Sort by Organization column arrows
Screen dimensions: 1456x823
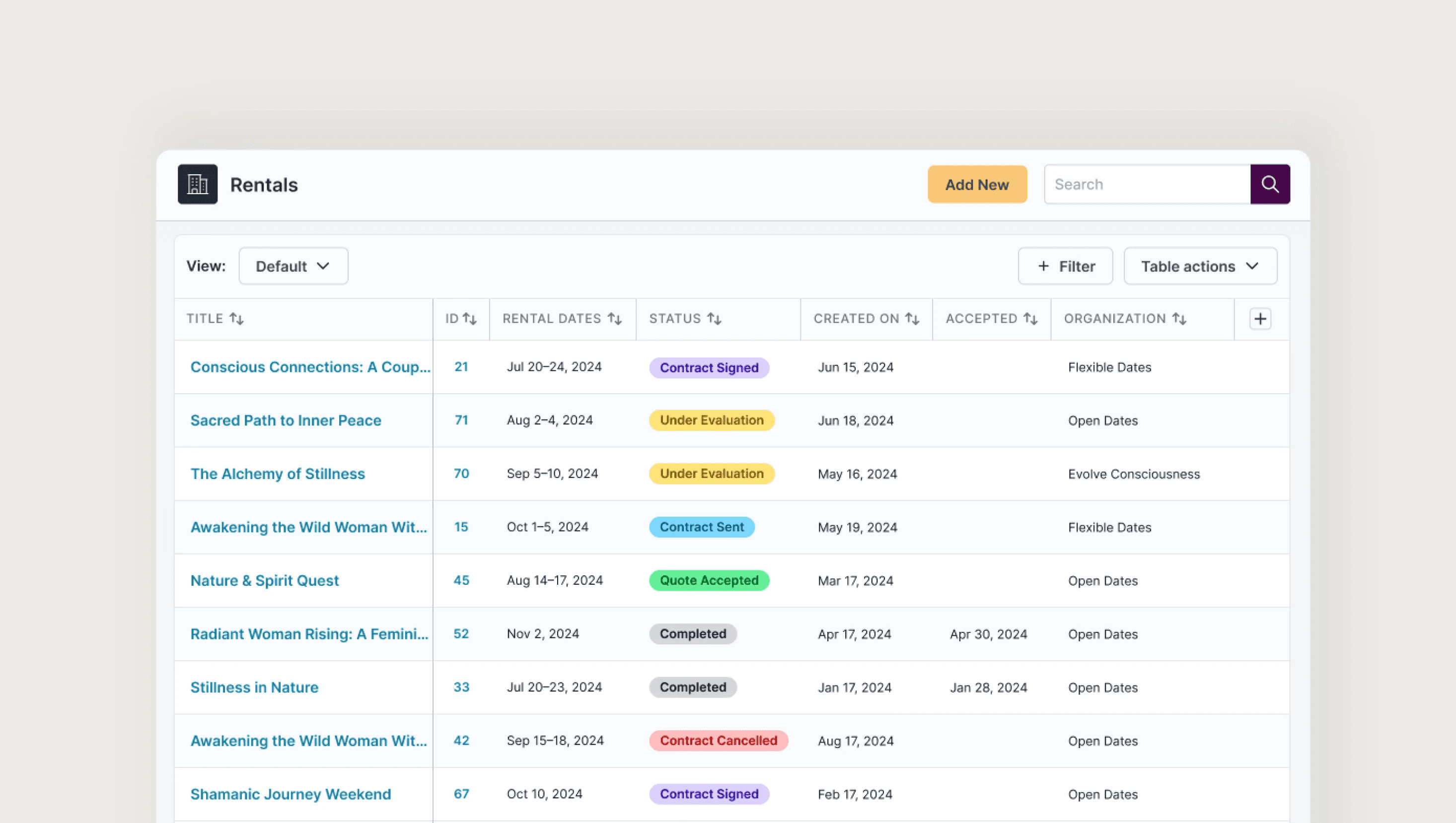pos(1179,319)
